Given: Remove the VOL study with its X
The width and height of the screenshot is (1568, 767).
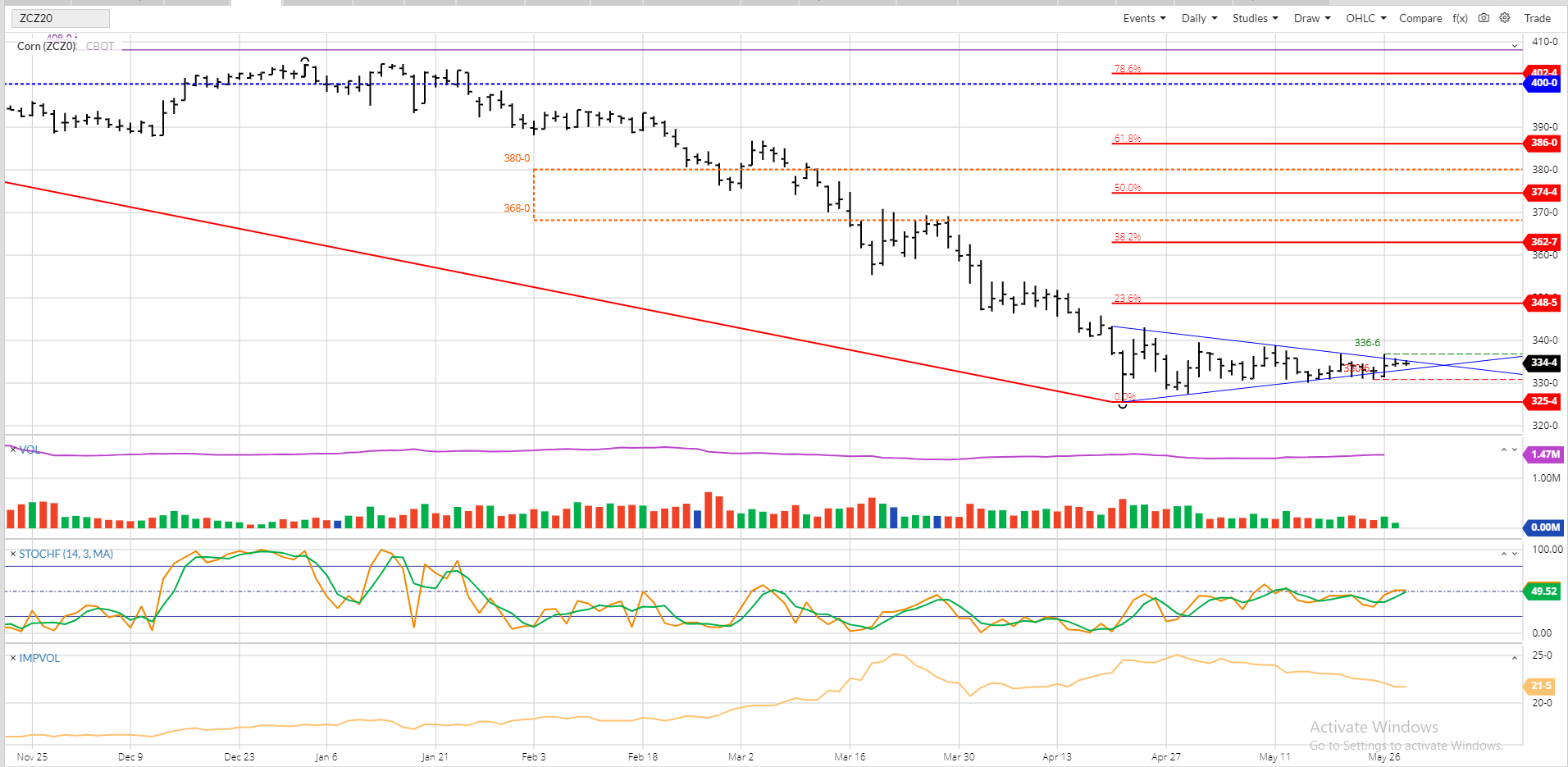Looking at the screenshot, I should pos(12,450).
